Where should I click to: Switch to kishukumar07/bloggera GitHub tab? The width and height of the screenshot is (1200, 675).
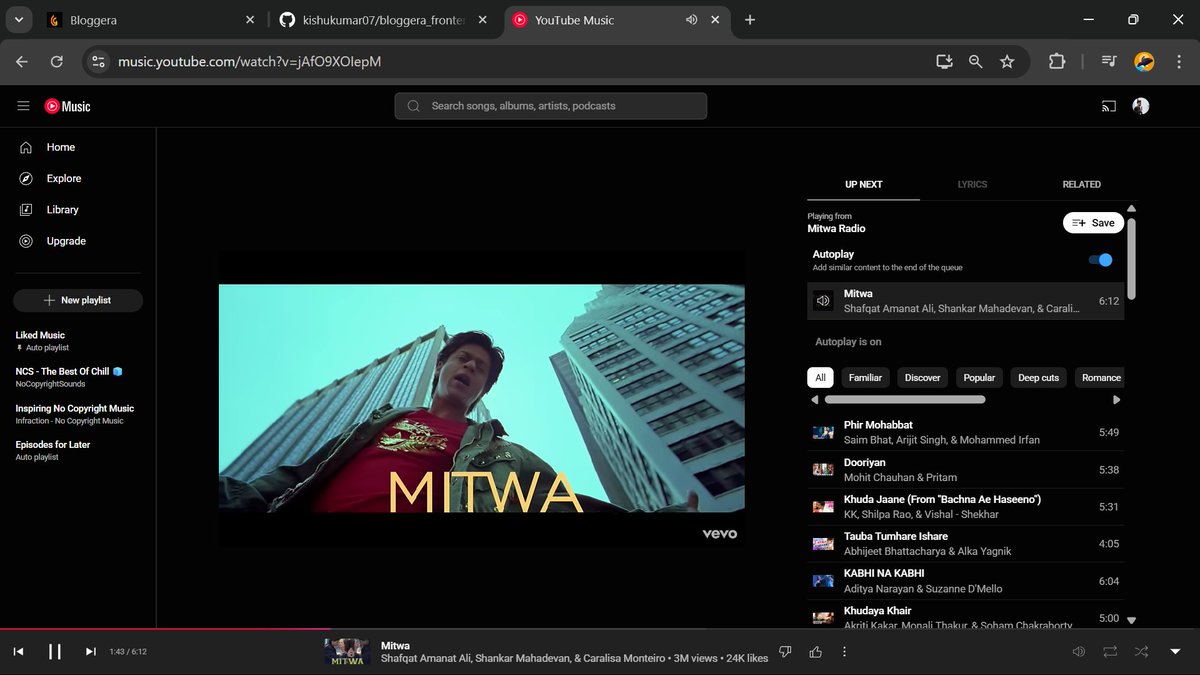(x=384, y=20)
